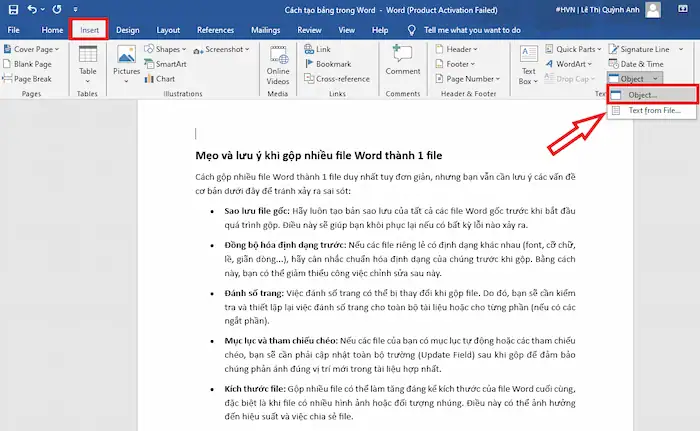Insert a SmartArt graphic

[x=170, y=63]
